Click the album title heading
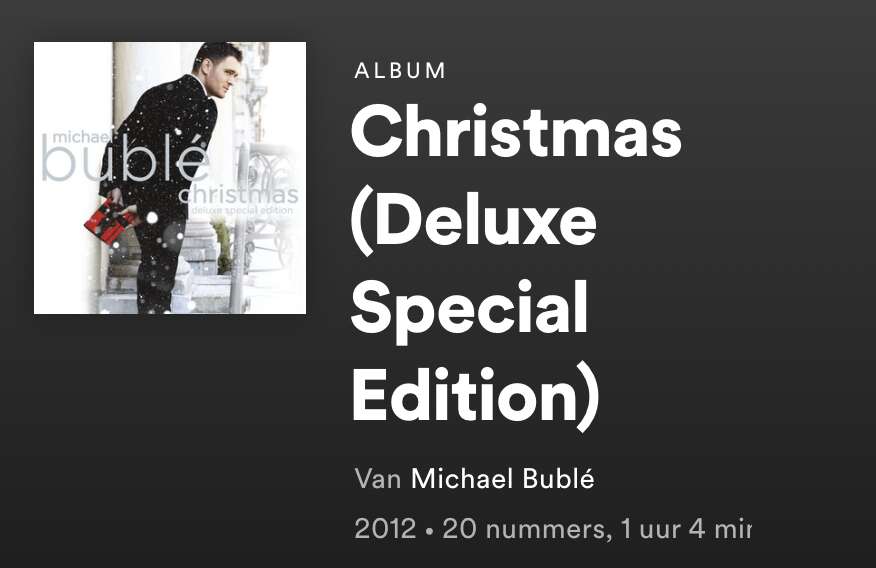 (x=516, y=264)
